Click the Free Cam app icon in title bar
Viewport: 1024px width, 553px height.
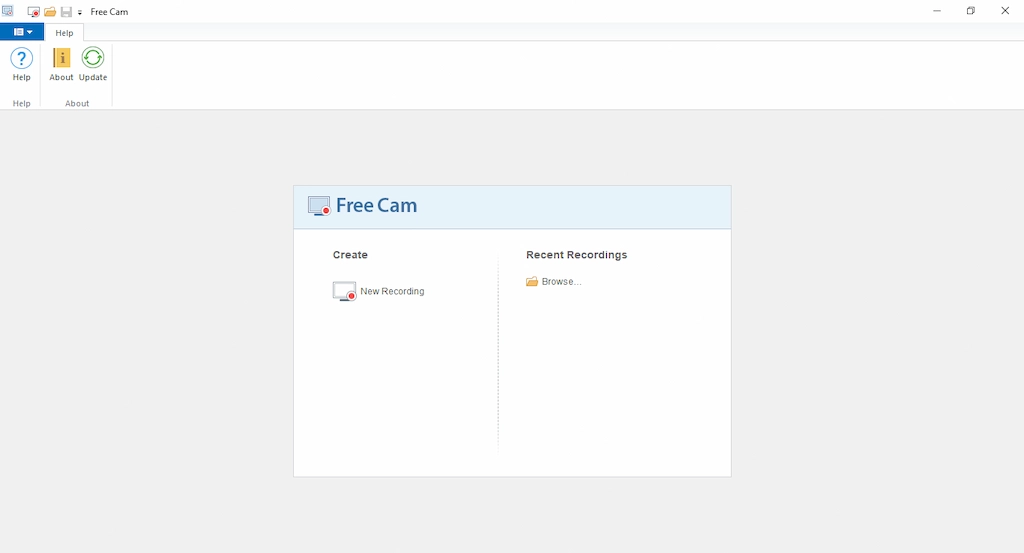click(x=8, y=11)
